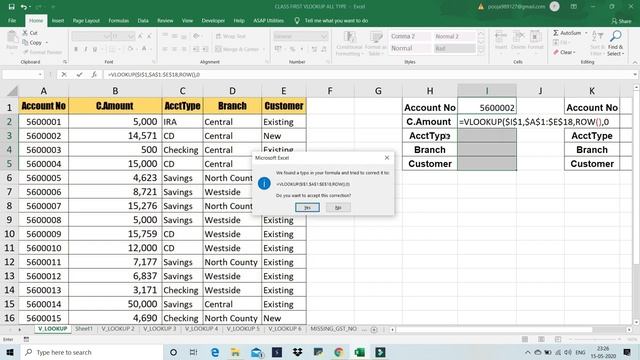This screenshot has width=640, height=360.
Task: Switch to Page Break Preview in the status bar
Action: [558, 339]
